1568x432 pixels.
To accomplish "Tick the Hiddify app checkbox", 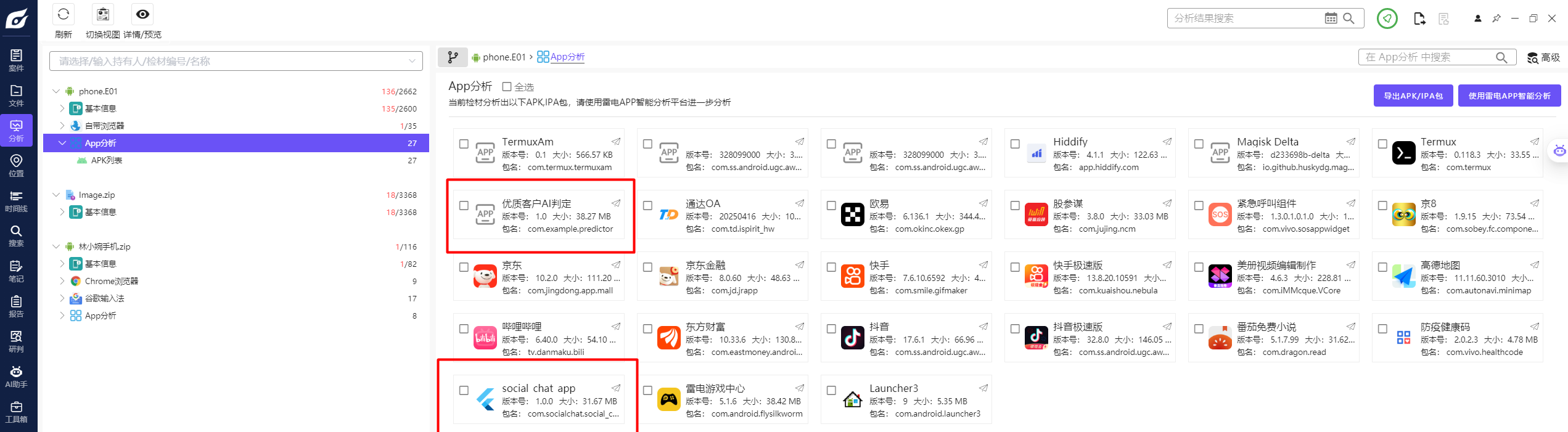I will (1015, 144).
